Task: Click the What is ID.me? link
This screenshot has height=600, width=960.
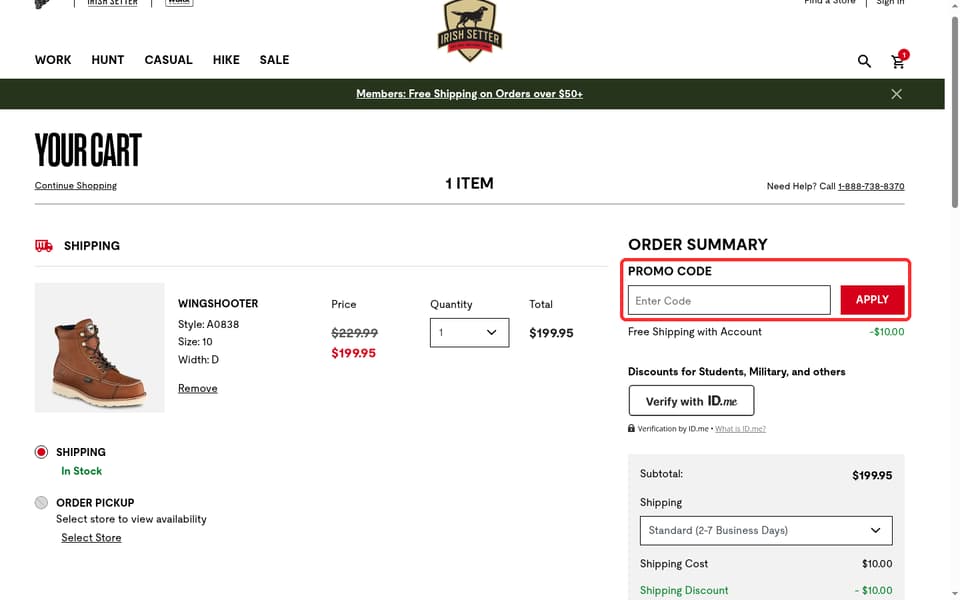Action: click(x=740, y=429)
